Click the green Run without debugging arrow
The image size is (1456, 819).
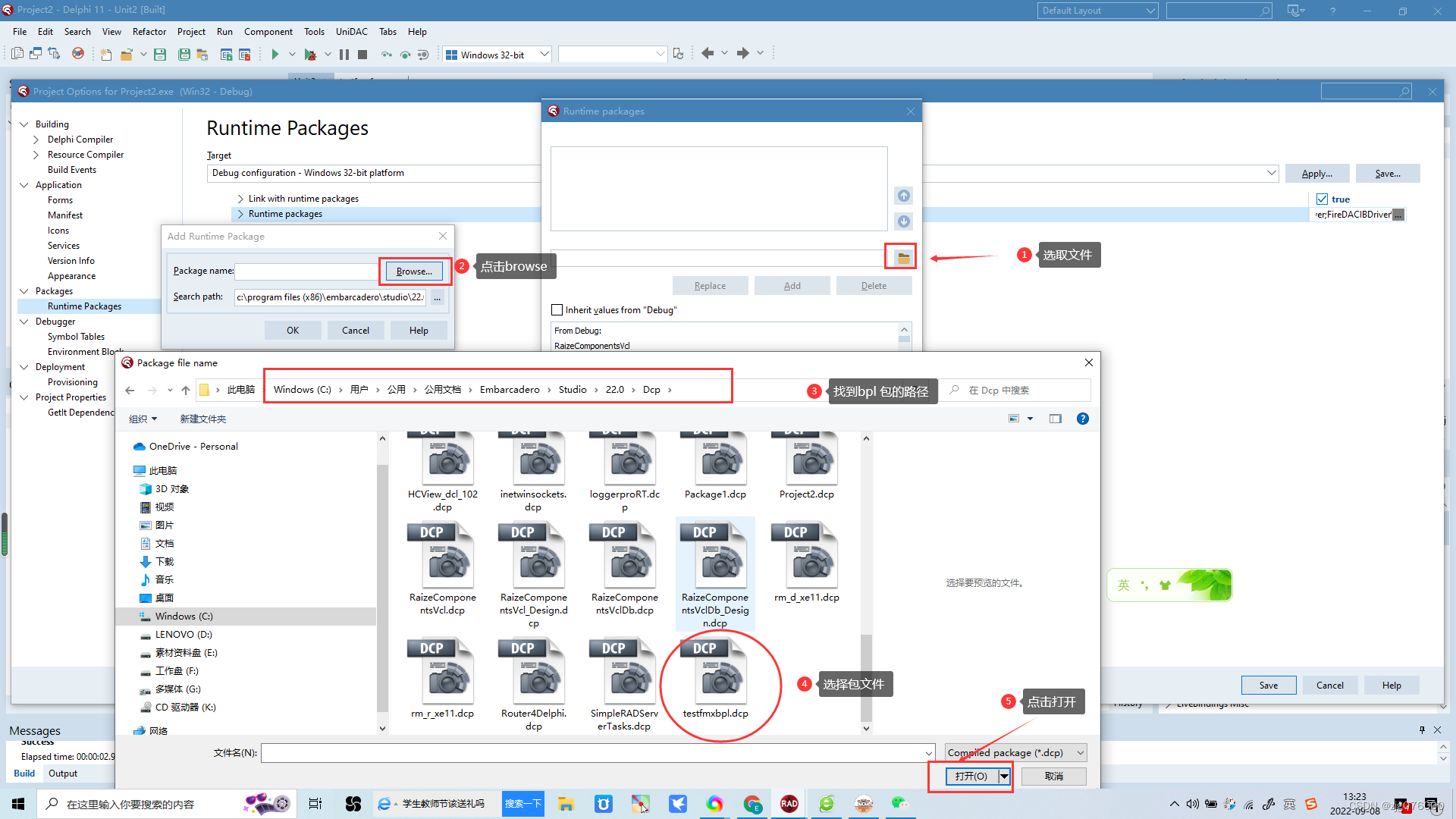[275, 54]
